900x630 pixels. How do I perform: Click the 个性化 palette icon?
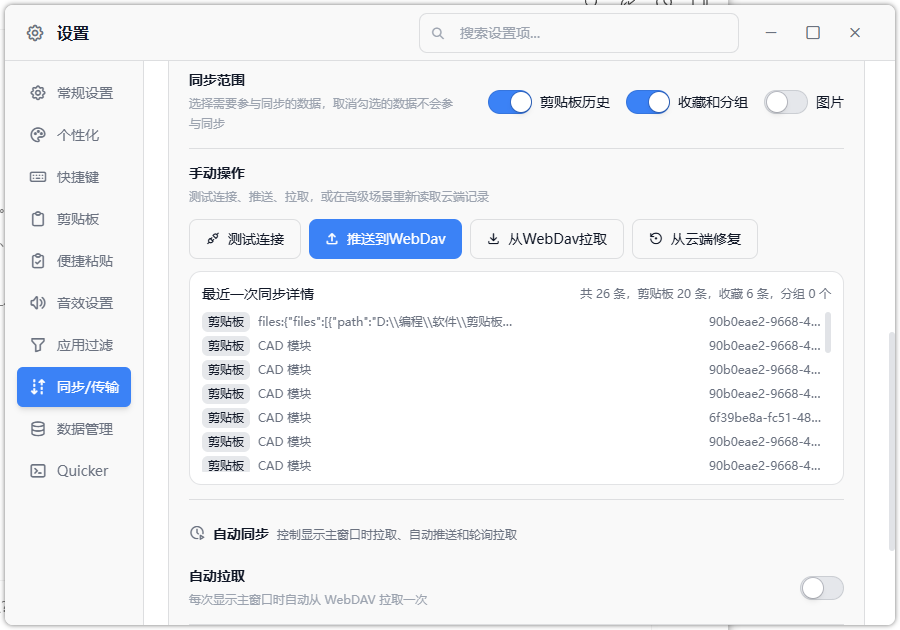pos(38,135)
